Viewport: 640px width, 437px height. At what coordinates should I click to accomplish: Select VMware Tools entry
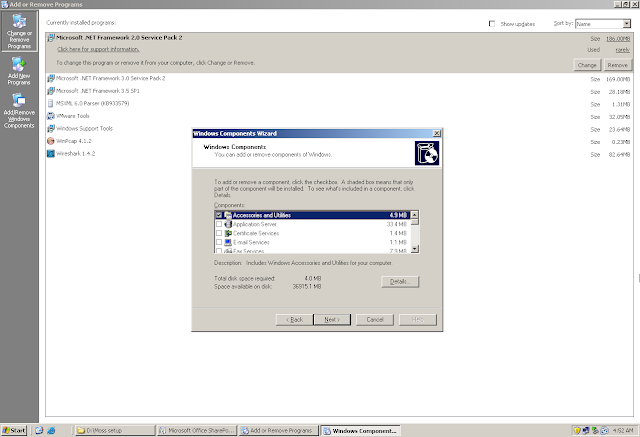click(x=73, y=116)
